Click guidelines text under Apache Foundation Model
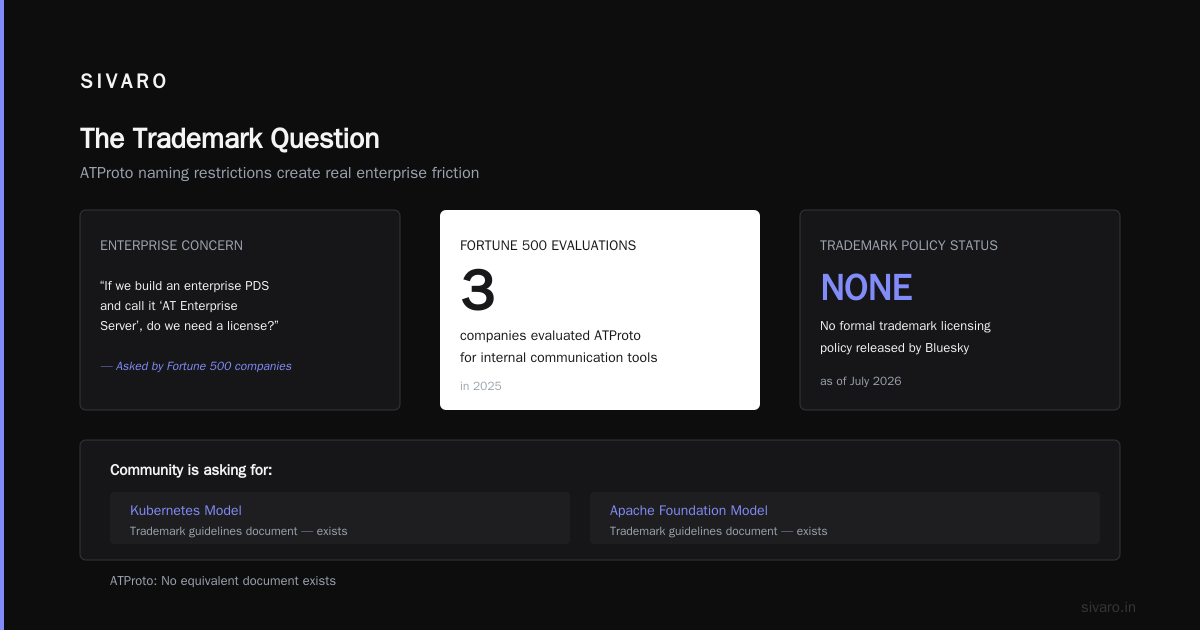 (719, 531)
